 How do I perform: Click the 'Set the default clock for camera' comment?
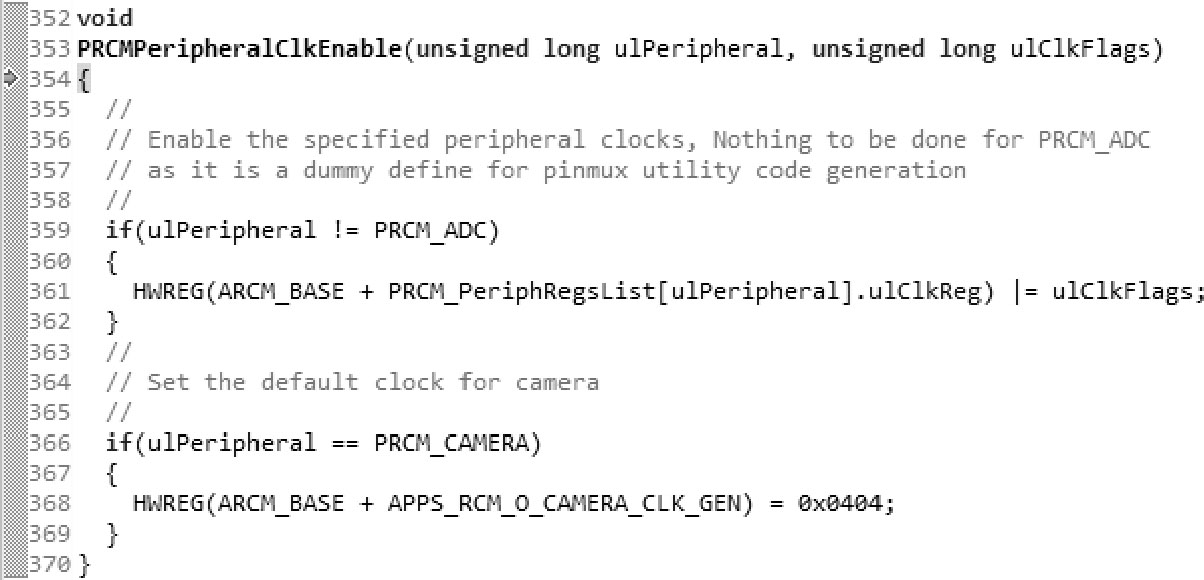pos(372,382)
